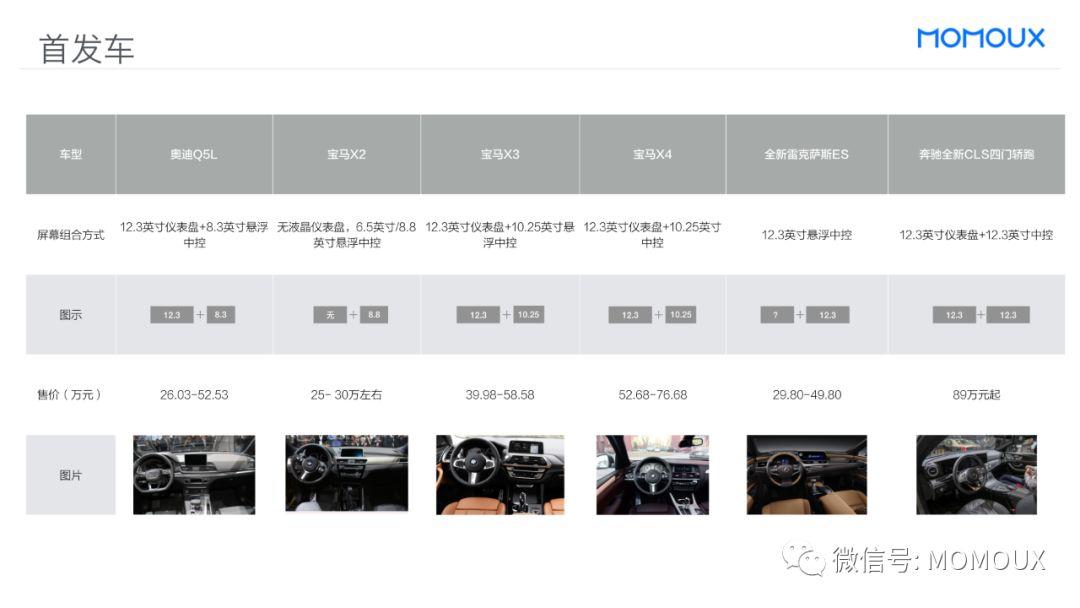The width and height of the screenshot is (1080, 608).
Task: Click the price 25- 30万左右
Action: click(x=346, y=395)
